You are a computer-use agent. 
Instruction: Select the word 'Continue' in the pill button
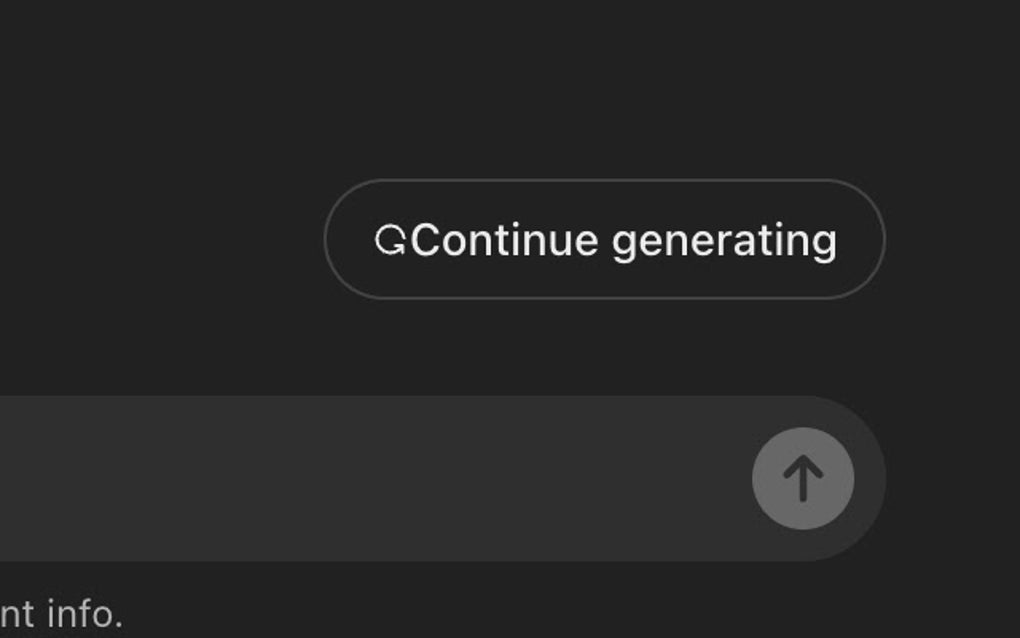click(x=504, y=240)
